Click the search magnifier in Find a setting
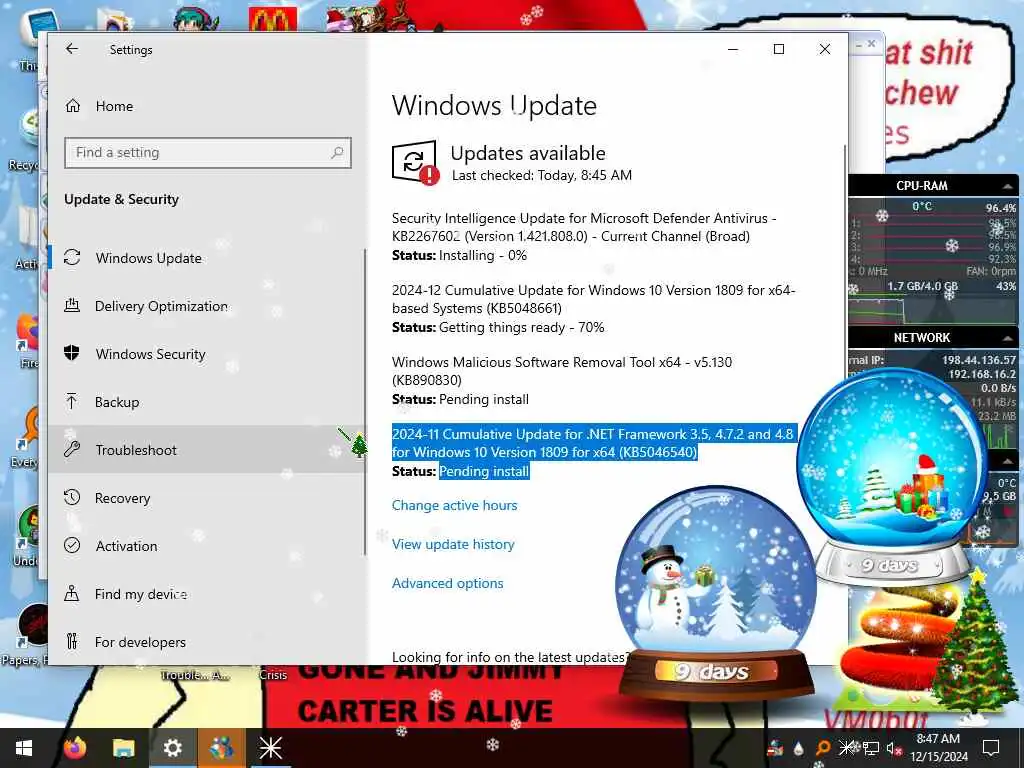Image resolution: width=1024 pixels, height=768 pixels. tap(337, 153)
